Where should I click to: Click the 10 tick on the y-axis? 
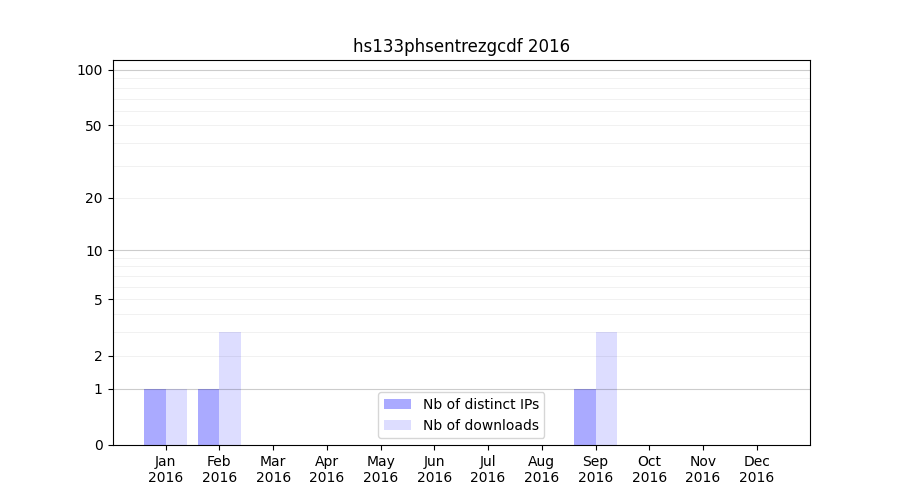(x=94, y=251)
